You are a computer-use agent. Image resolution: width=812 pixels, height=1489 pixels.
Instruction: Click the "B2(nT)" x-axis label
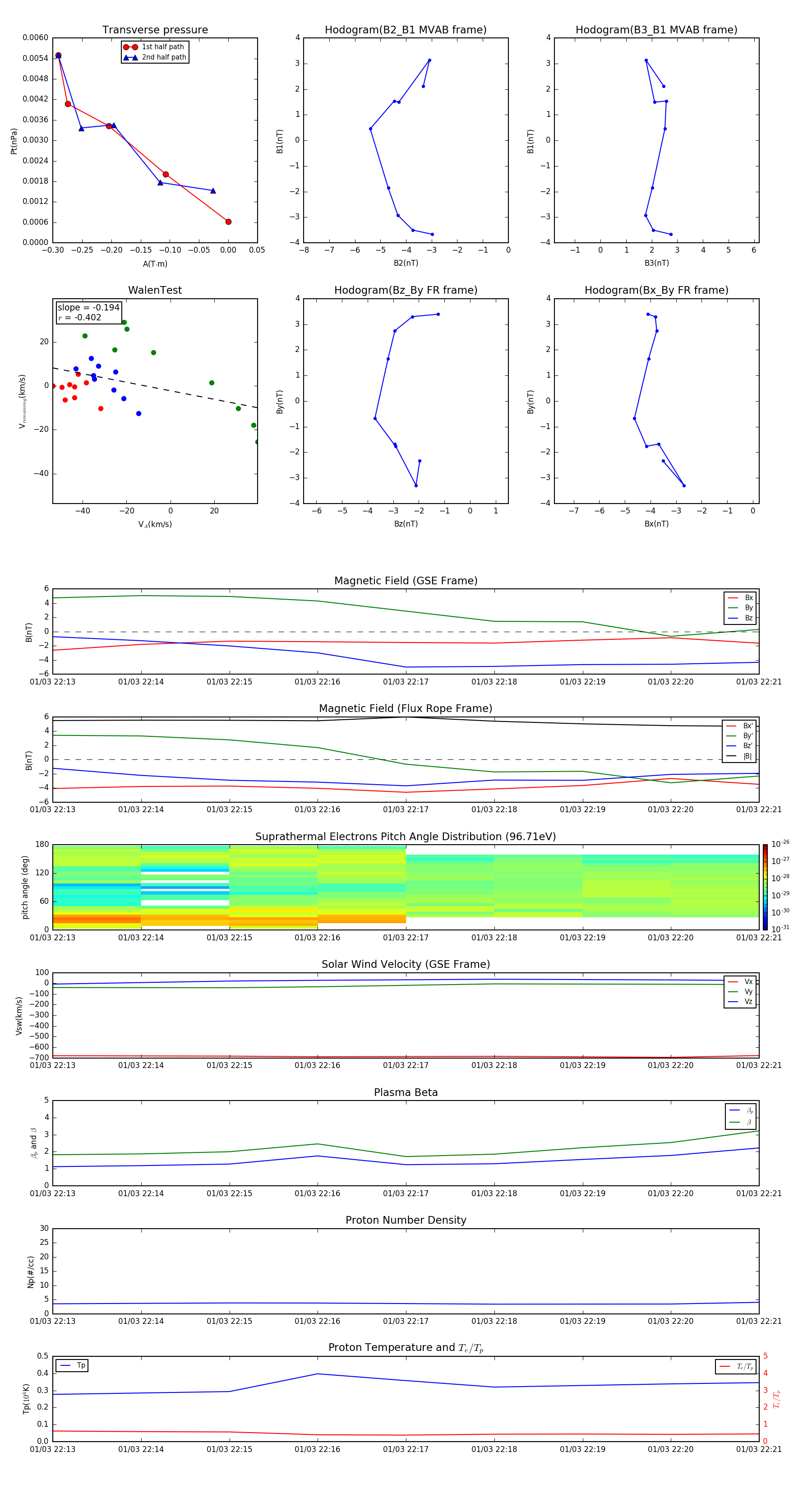pos(406,263)
